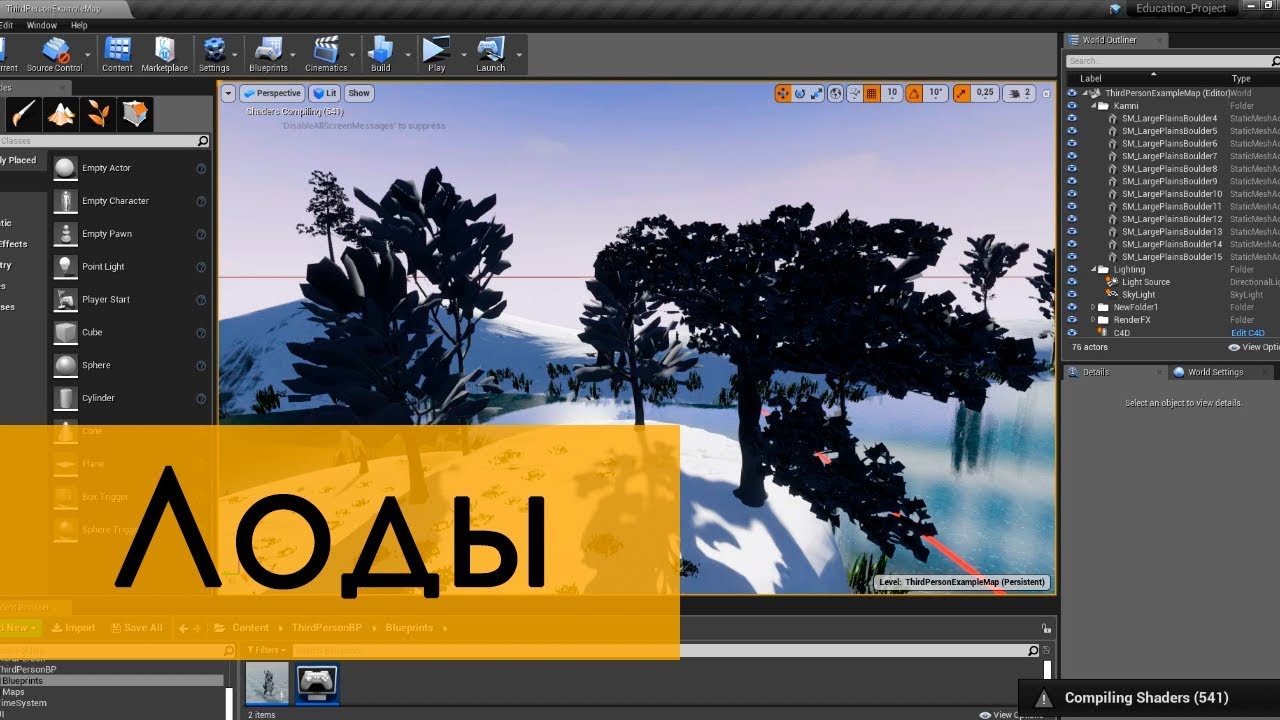Click the Empty Actor icon
The height and width of the screenshot is (720, 1280).
click(66, 168)
